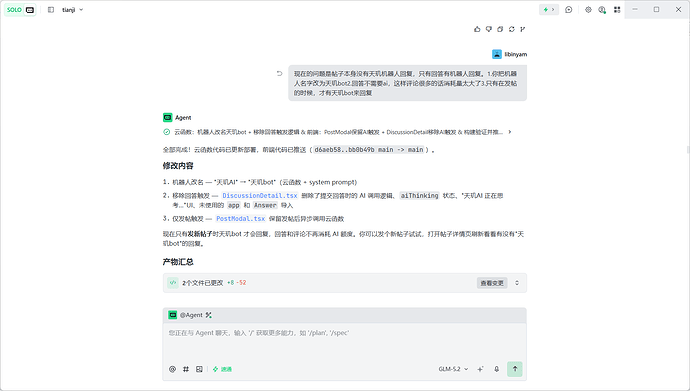This screenshot has width=690, height=391.
Task: Click the branch icon next to regenerate
Action: click(522, 29)
